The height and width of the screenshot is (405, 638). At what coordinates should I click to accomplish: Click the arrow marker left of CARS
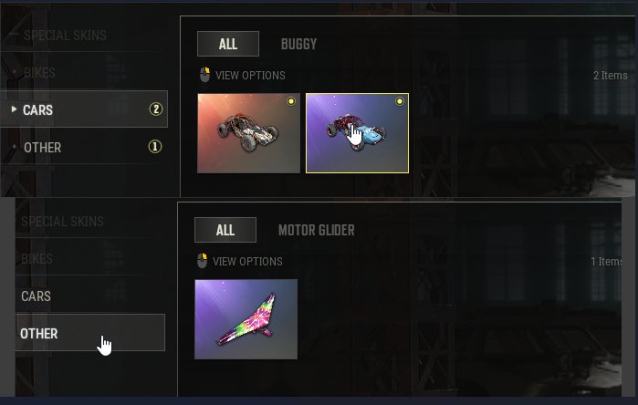(14, 109)
